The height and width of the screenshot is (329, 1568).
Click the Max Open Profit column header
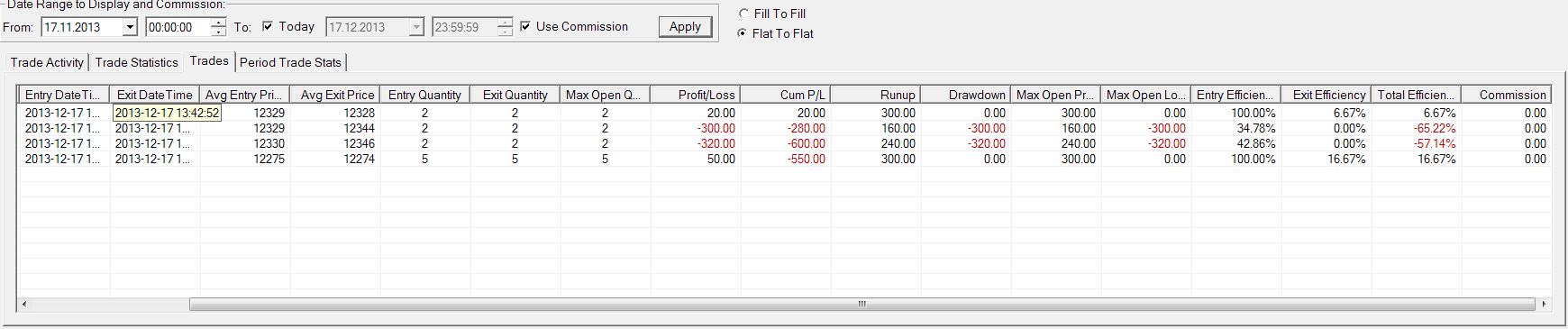[x=1055, y=95]
